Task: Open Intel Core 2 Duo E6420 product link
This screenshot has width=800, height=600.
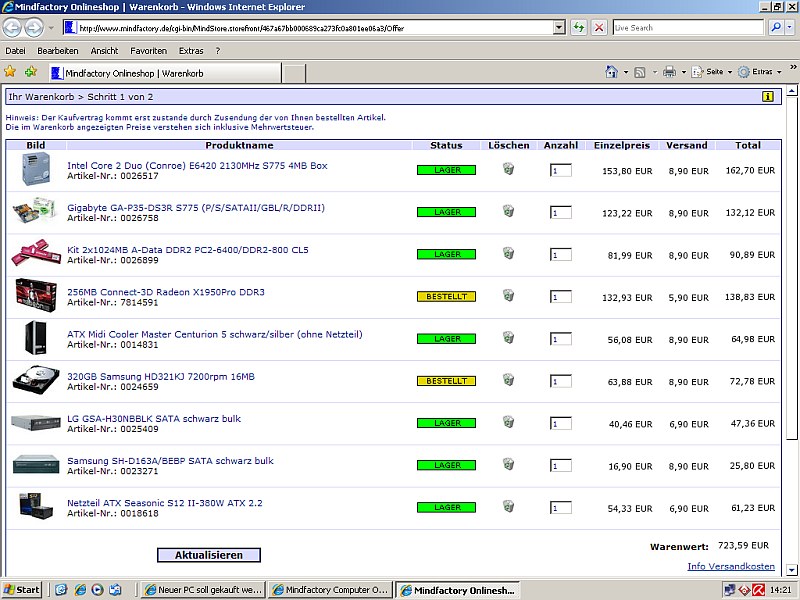Action: [197, 165]
